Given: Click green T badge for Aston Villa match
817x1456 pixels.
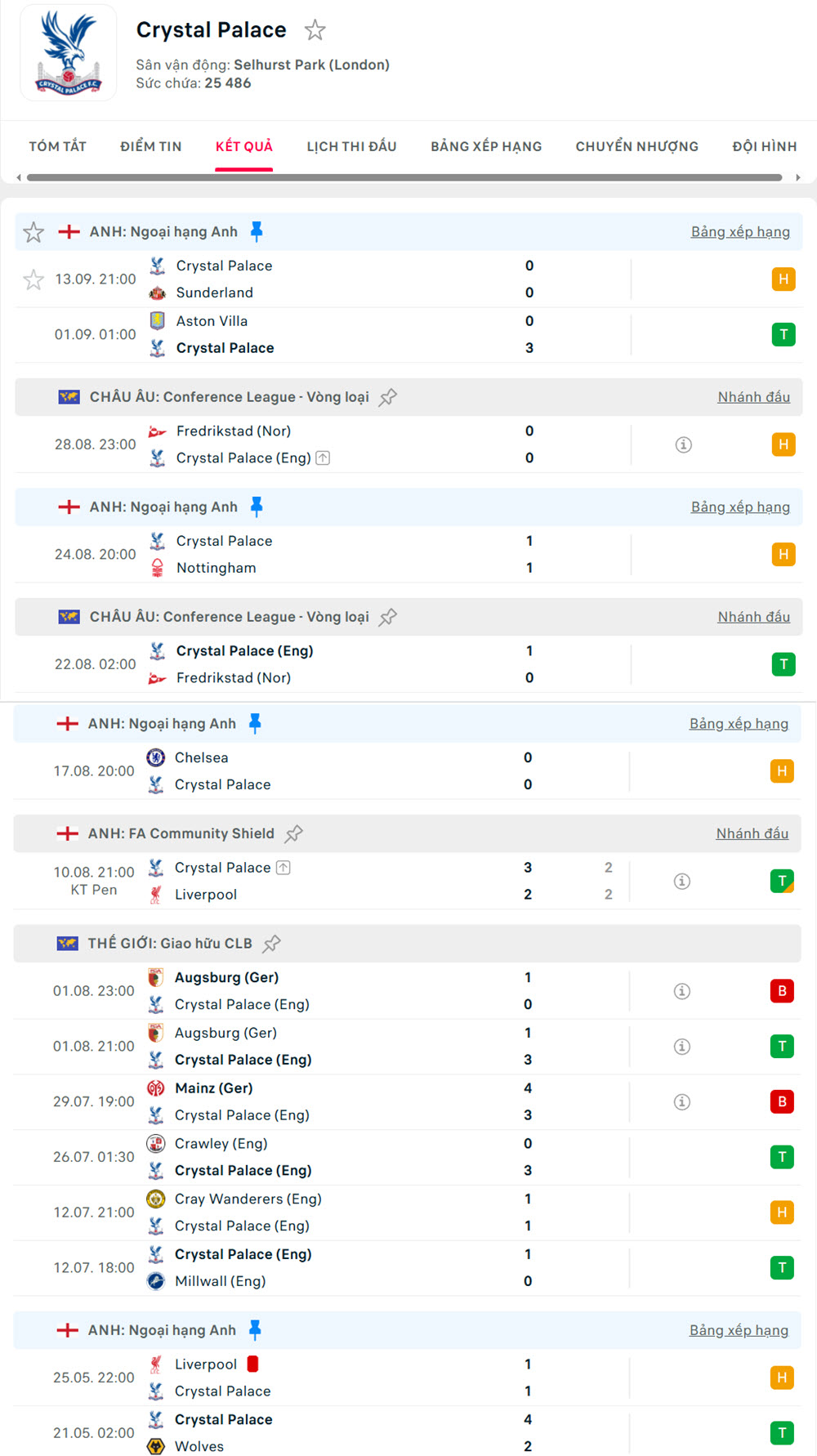Looking at the screenshot, I should 783,334.
